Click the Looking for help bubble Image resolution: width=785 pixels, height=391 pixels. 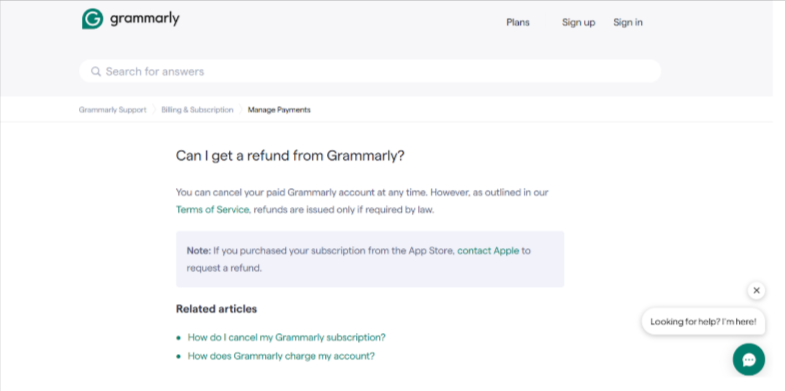tap(703, 322)
